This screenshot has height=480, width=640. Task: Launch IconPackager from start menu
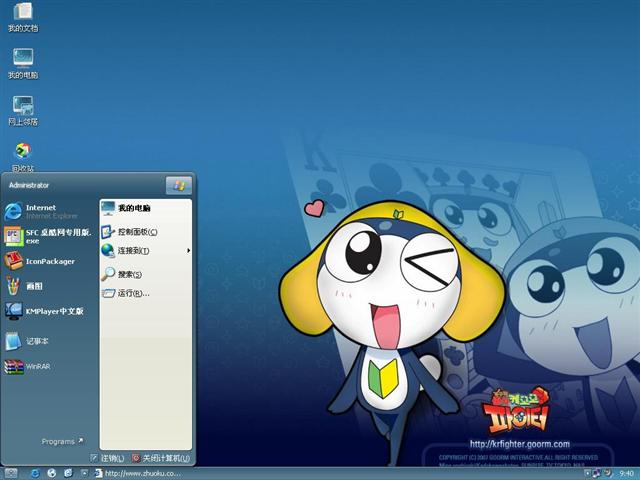(x=42, y=261)
